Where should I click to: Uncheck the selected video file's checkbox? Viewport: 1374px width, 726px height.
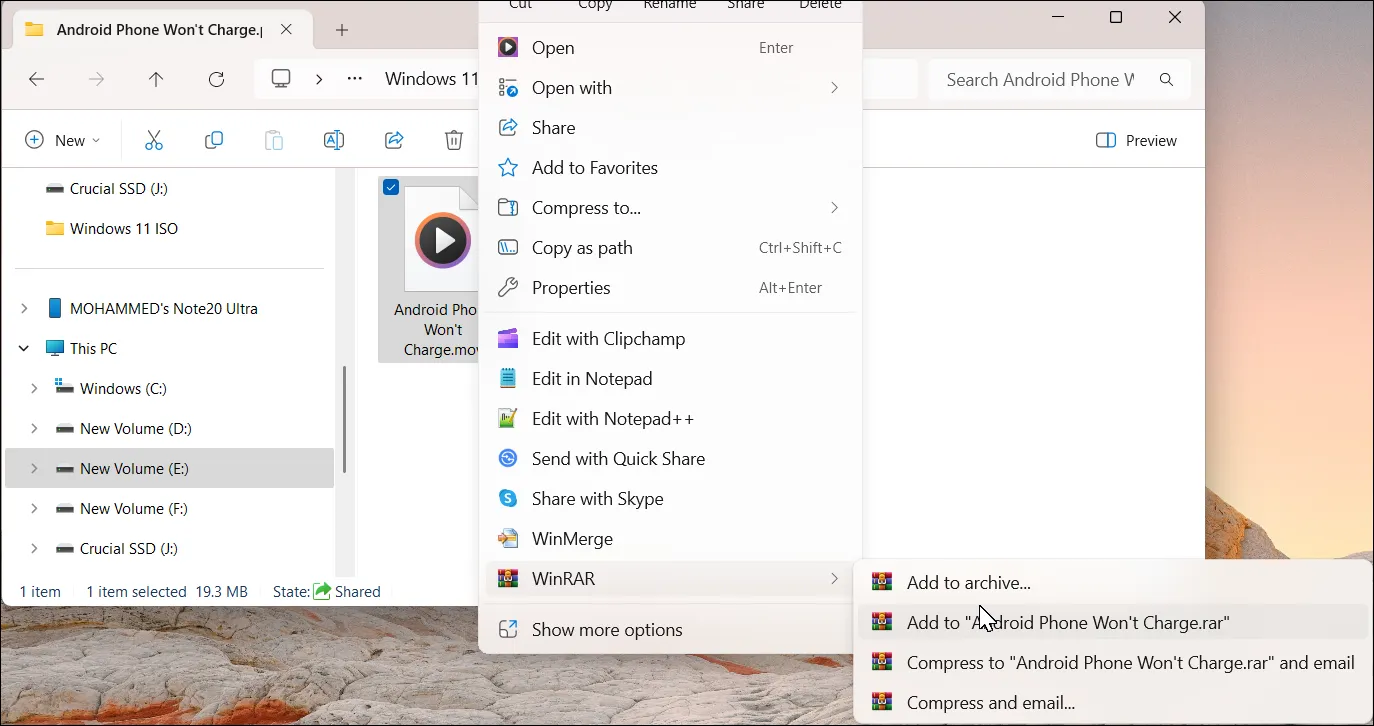390,187
